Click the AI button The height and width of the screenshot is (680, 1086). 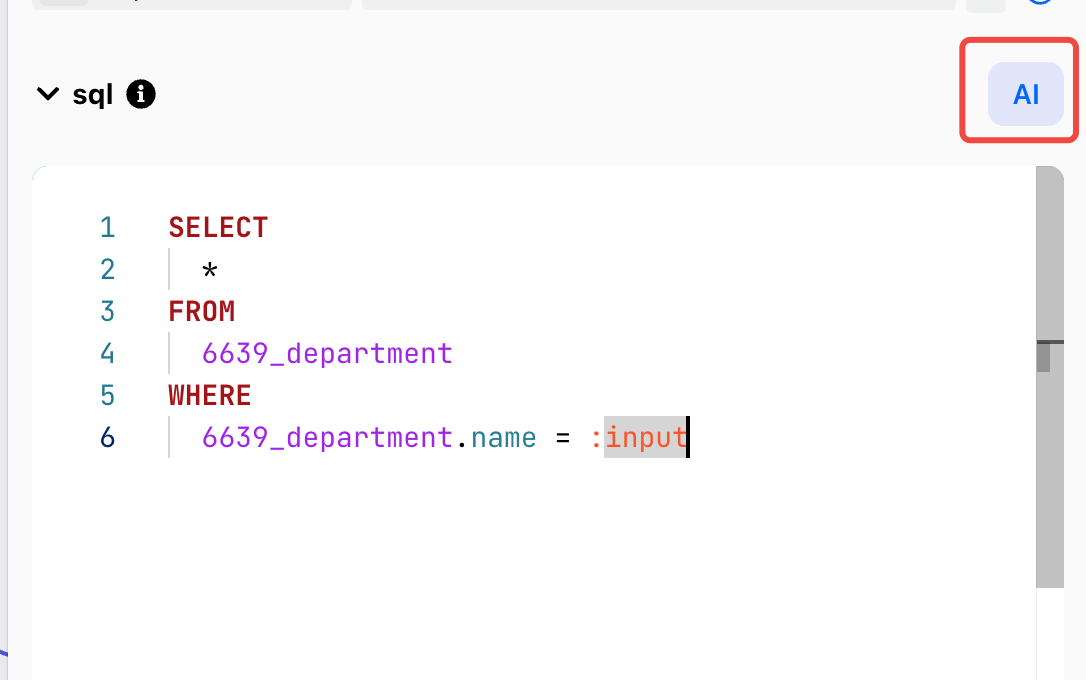[x=1025, y=94]
